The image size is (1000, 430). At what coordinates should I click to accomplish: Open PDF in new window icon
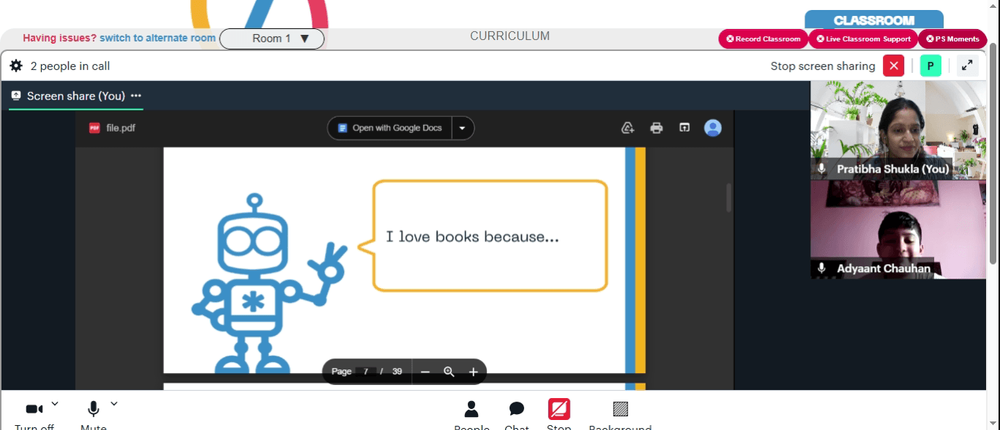pos(684,128)
